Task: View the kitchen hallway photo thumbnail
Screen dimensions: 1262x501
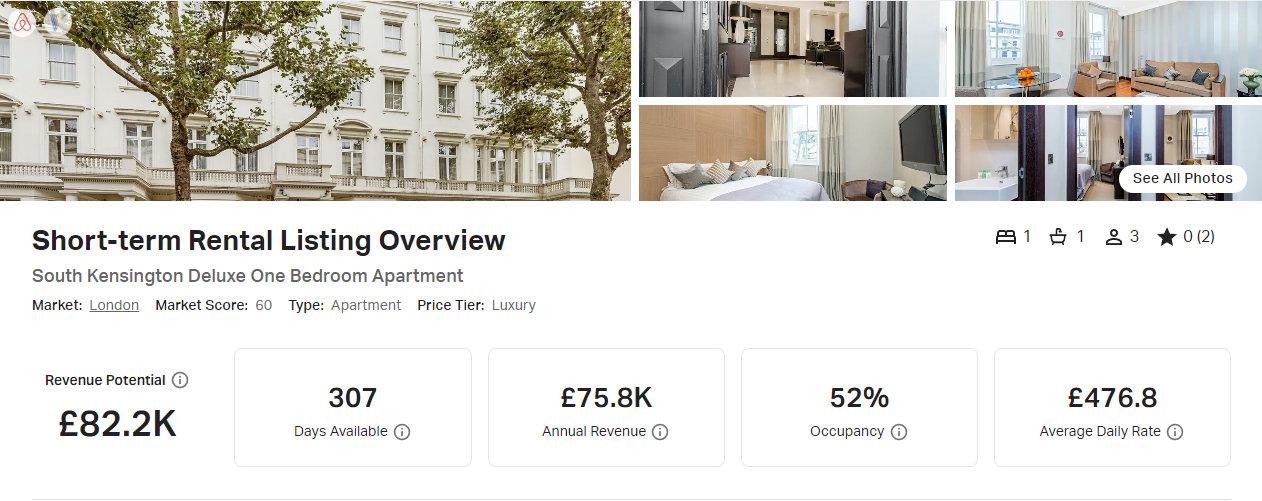Action: [793, 48]
